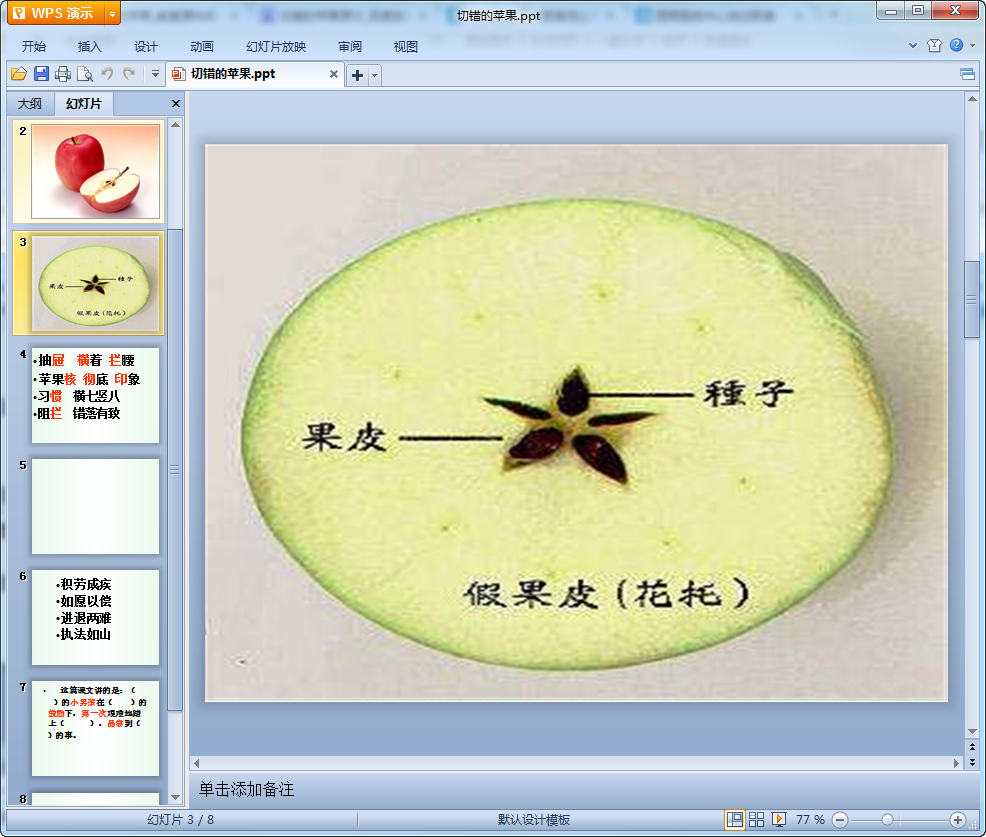Switch to the 幻灯片 panel tab
This screenshot has width=986, height=837.
(x=84, y=104)
